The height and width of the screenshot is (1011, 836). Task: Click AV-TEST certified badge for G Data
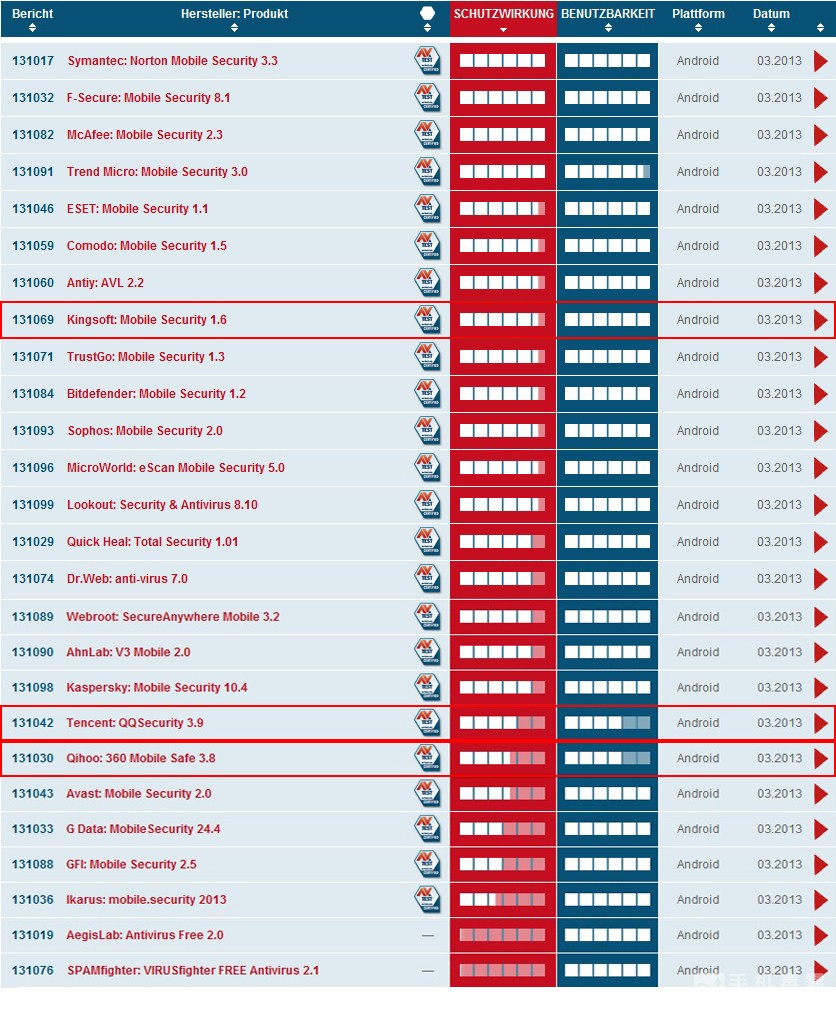427,829
